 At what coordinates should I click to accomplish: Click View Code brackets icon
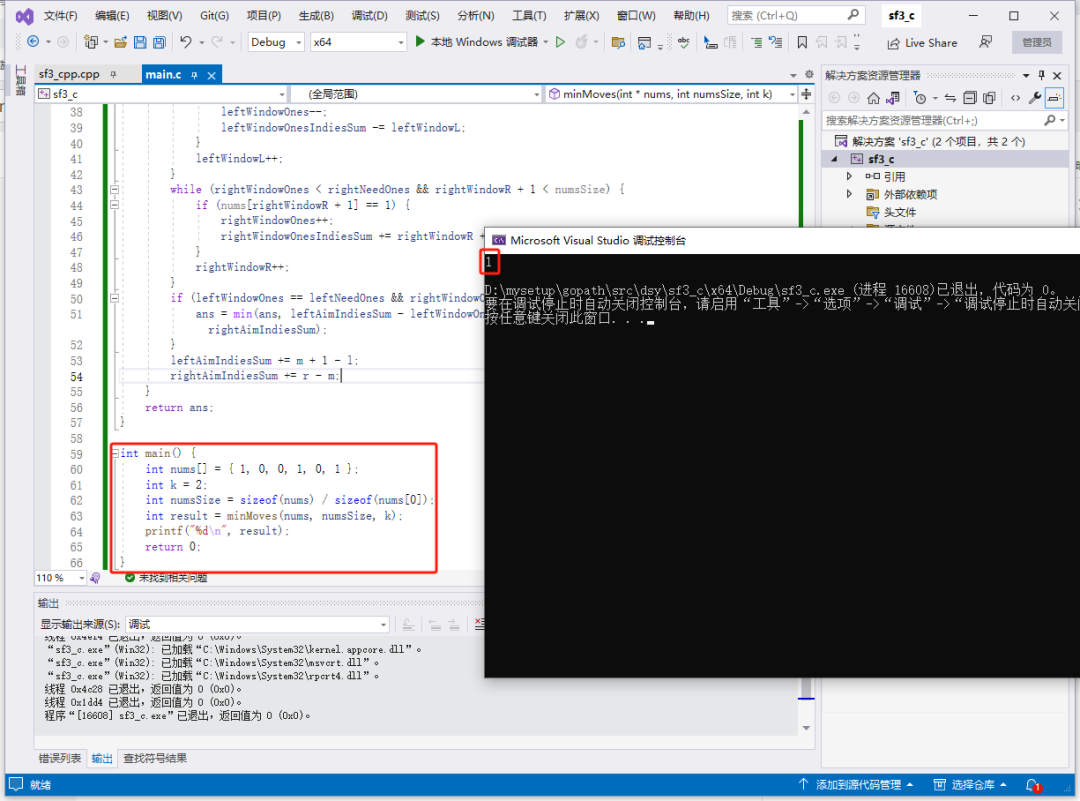coord(1015,98)
